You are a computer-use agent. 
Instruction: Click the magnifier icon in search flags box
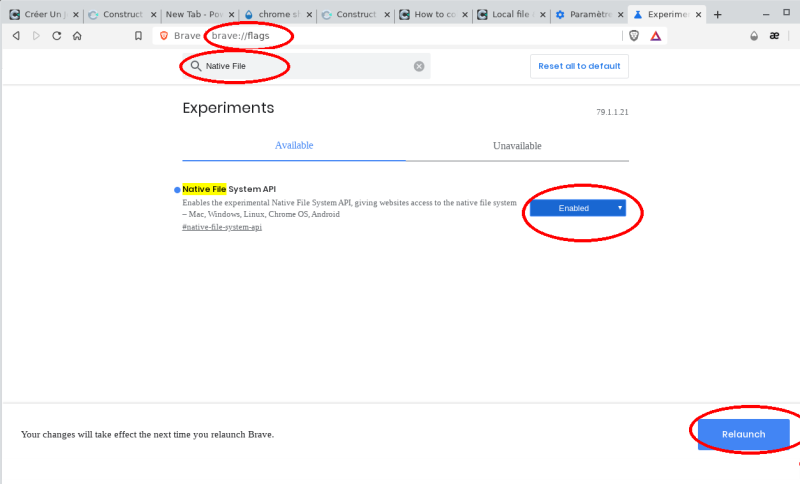pos(195,66)
